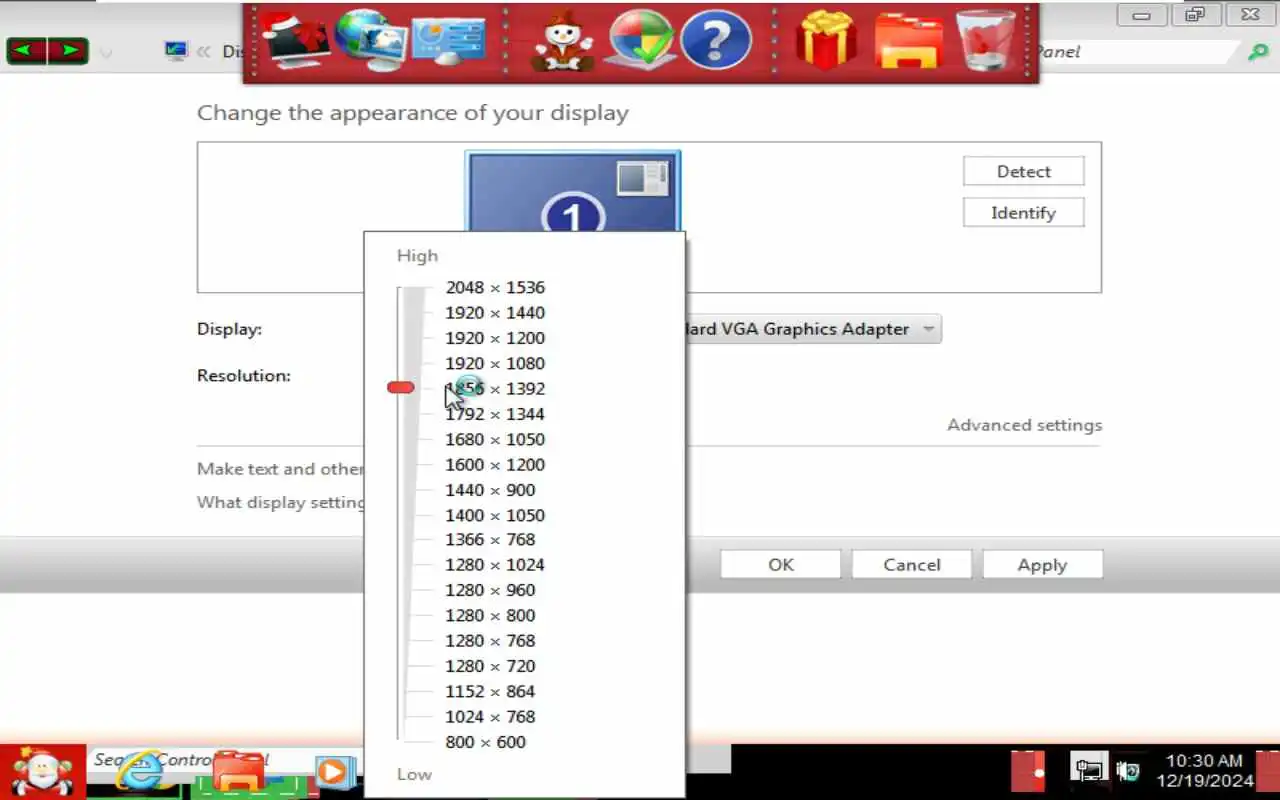Open the red folder icon in the dock
Screen dimensions: 1280x800
908,42
